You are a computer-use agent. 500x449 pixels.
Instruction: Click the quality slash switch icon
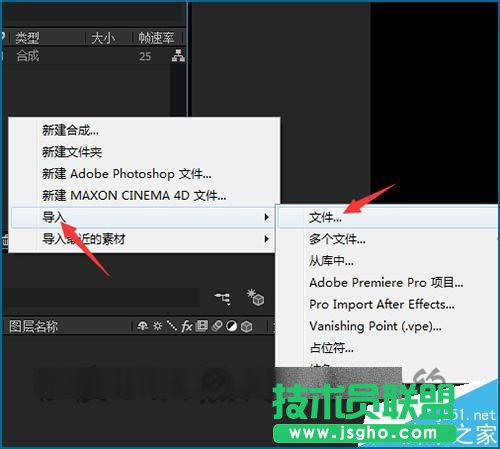point(172,326)
